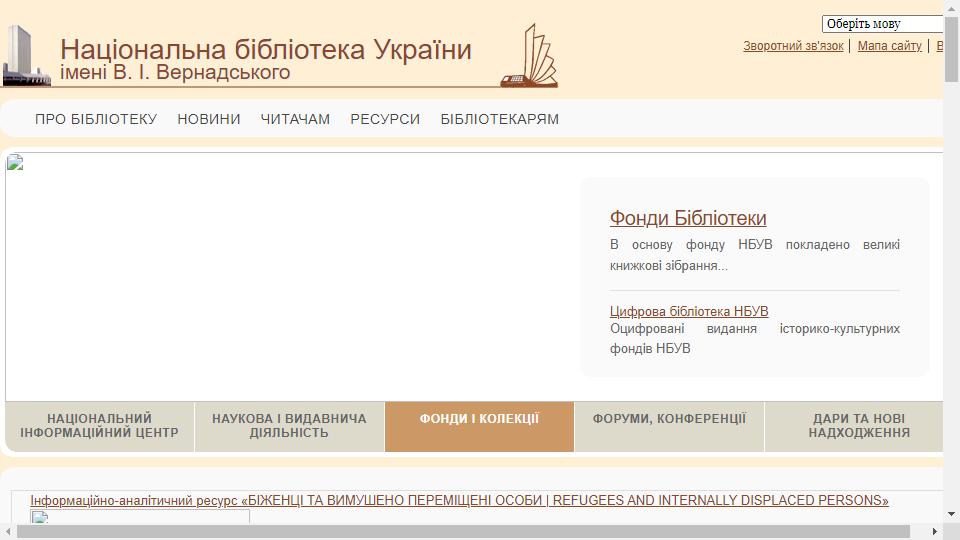Click the Національна бібліотека України site title
This screenshot has height=540, width=960.
[x=266, y=50]
